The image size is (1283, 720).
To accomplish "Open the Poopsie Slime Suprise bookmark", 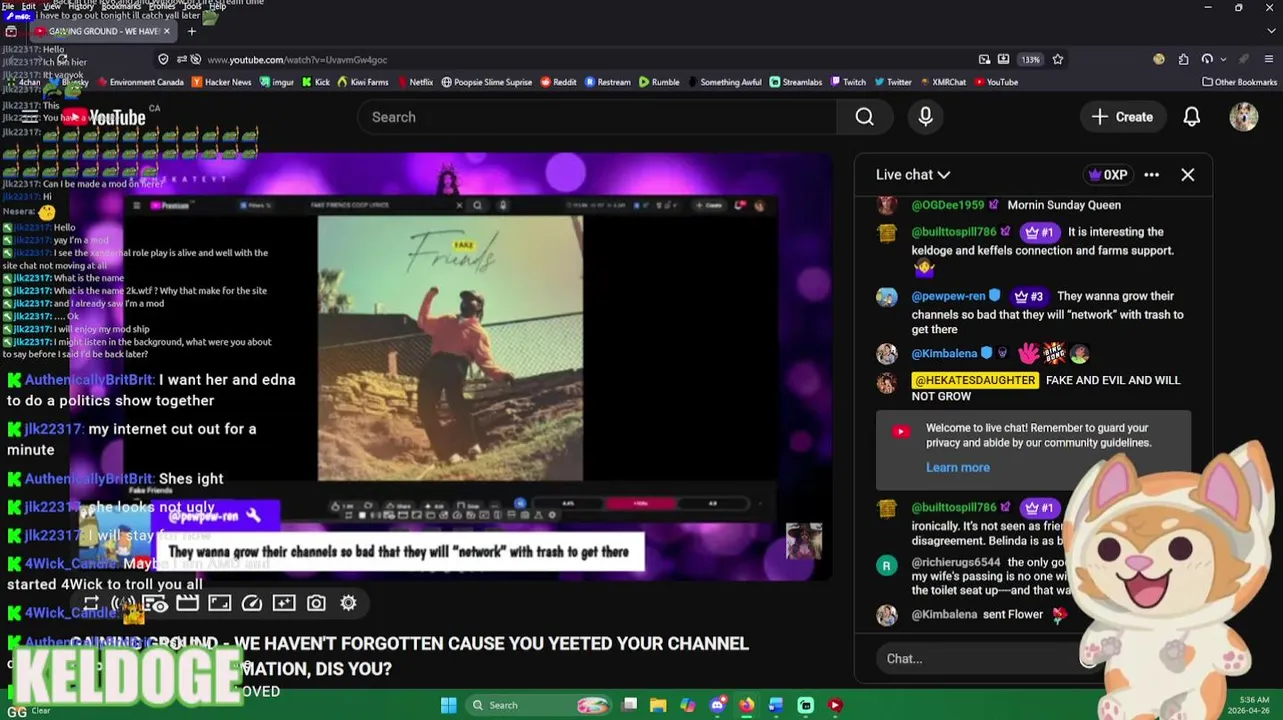I will tap(487, 82).
